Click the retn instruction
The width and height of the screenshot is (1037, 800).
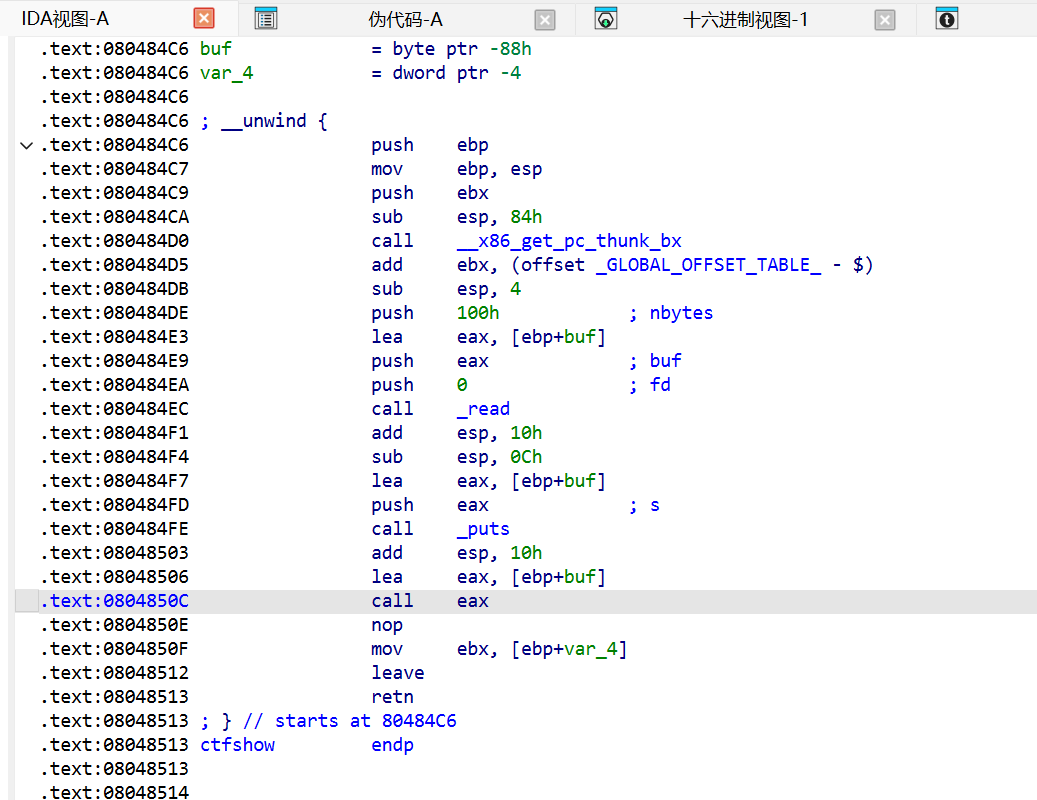(x=392, y=697)
